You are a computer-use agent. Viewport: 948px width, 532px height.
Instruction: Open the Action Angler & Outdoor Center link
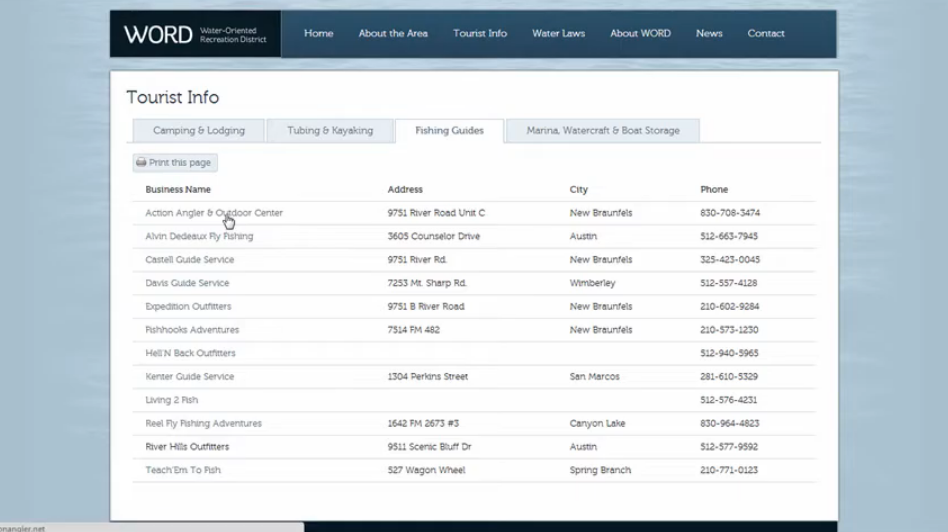214,213
